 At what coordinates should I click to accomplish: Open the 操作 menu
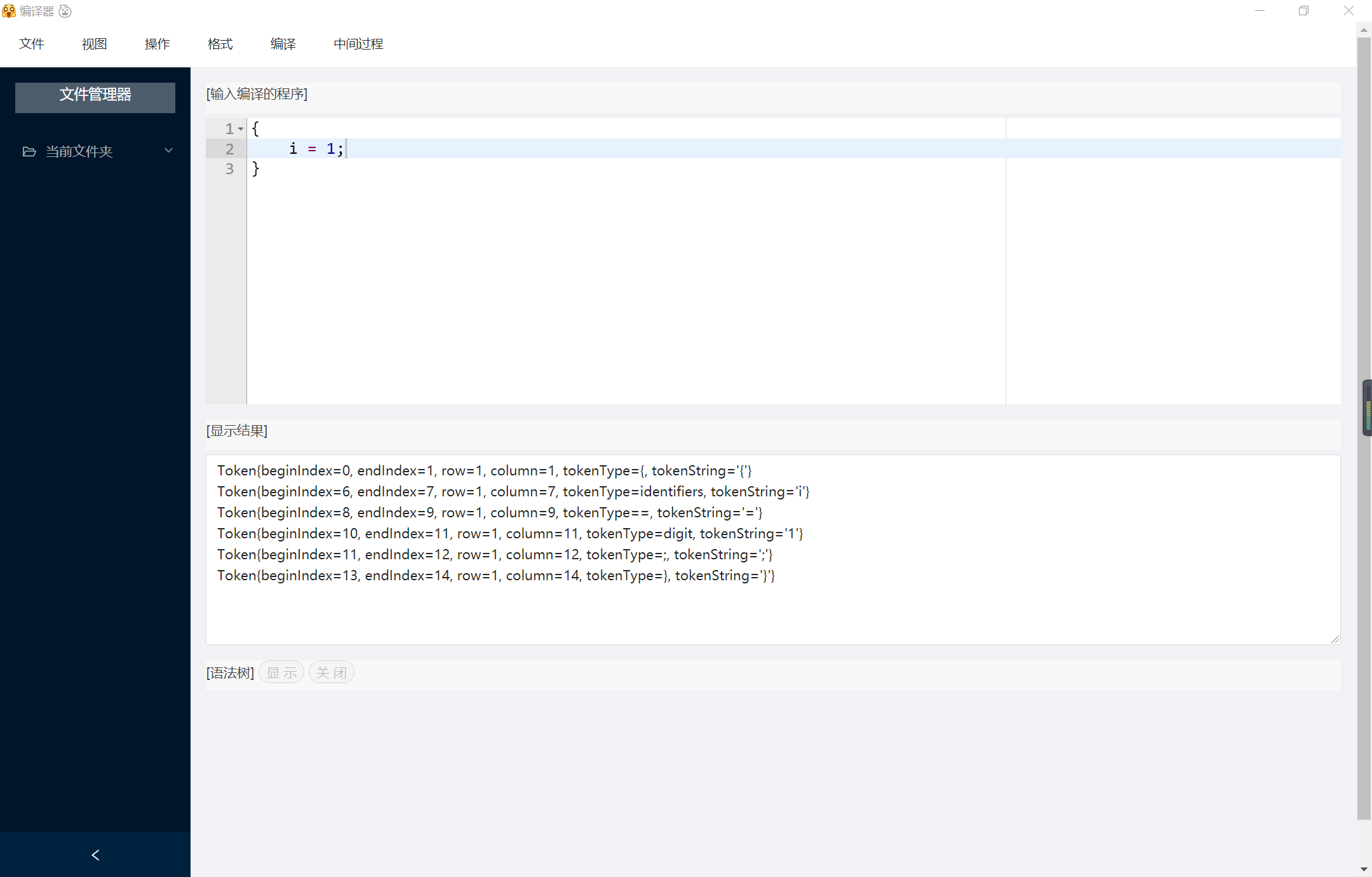coord(158,44)
